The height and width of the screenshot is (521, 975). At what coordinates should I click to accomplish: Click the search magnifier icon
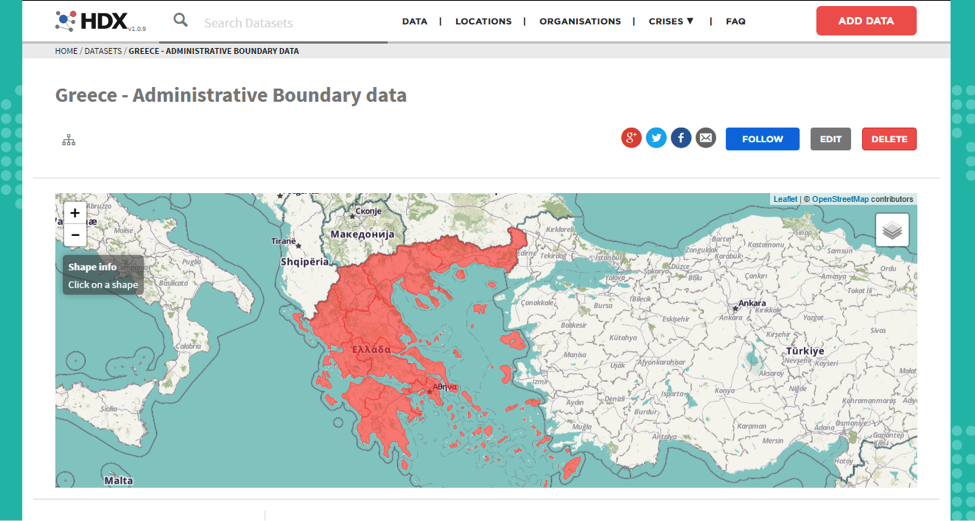tap(180, 20)
